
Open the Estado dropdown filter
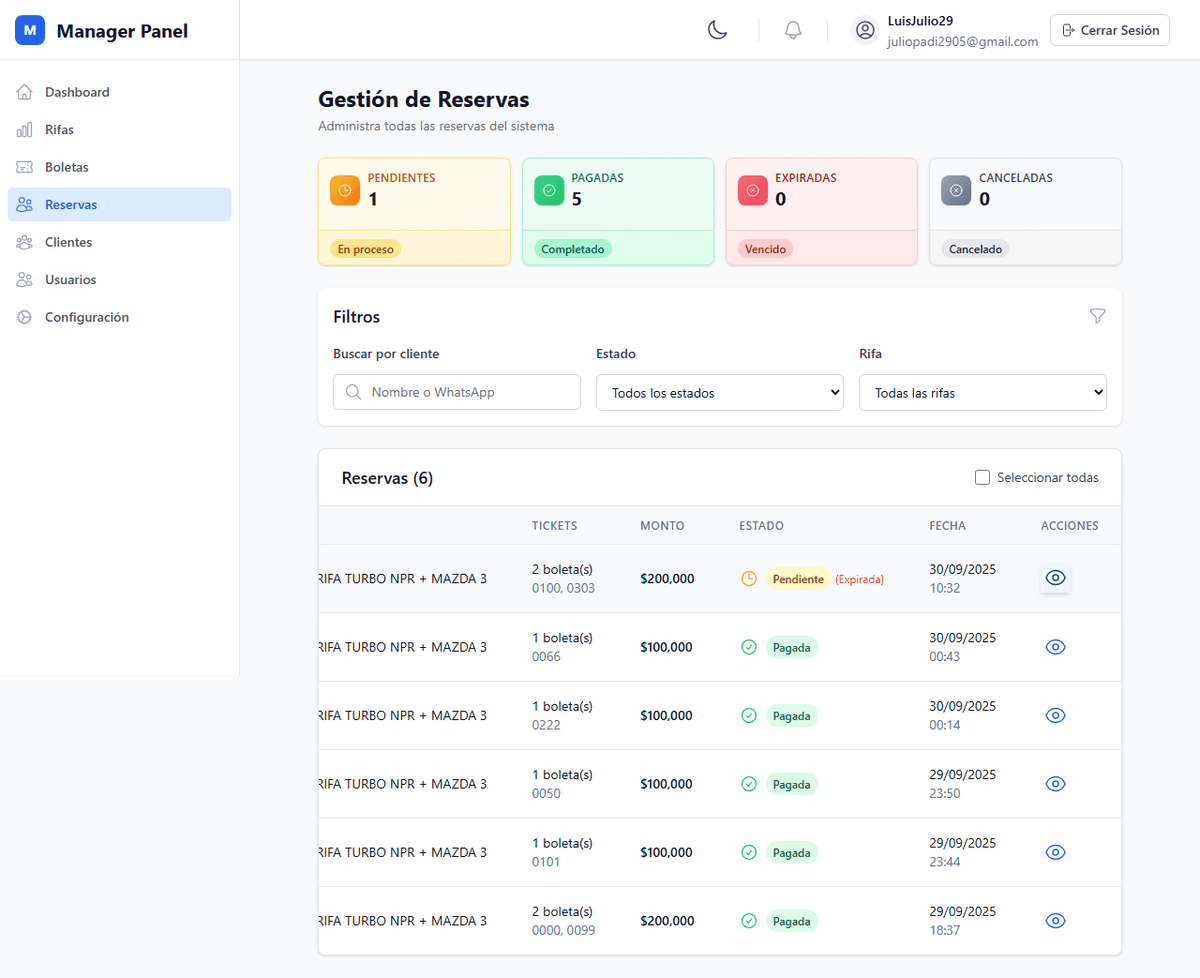click(x=720, y=393)
